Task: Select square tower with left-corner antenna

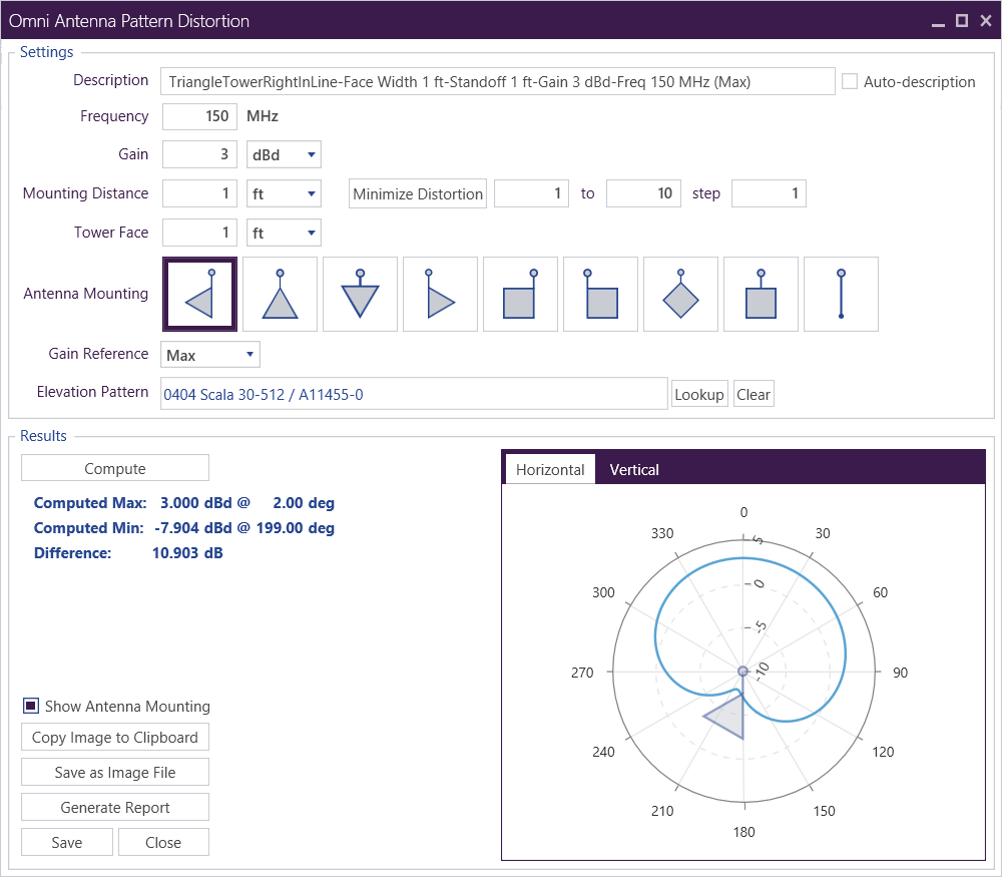Action: tap(600, 294)
